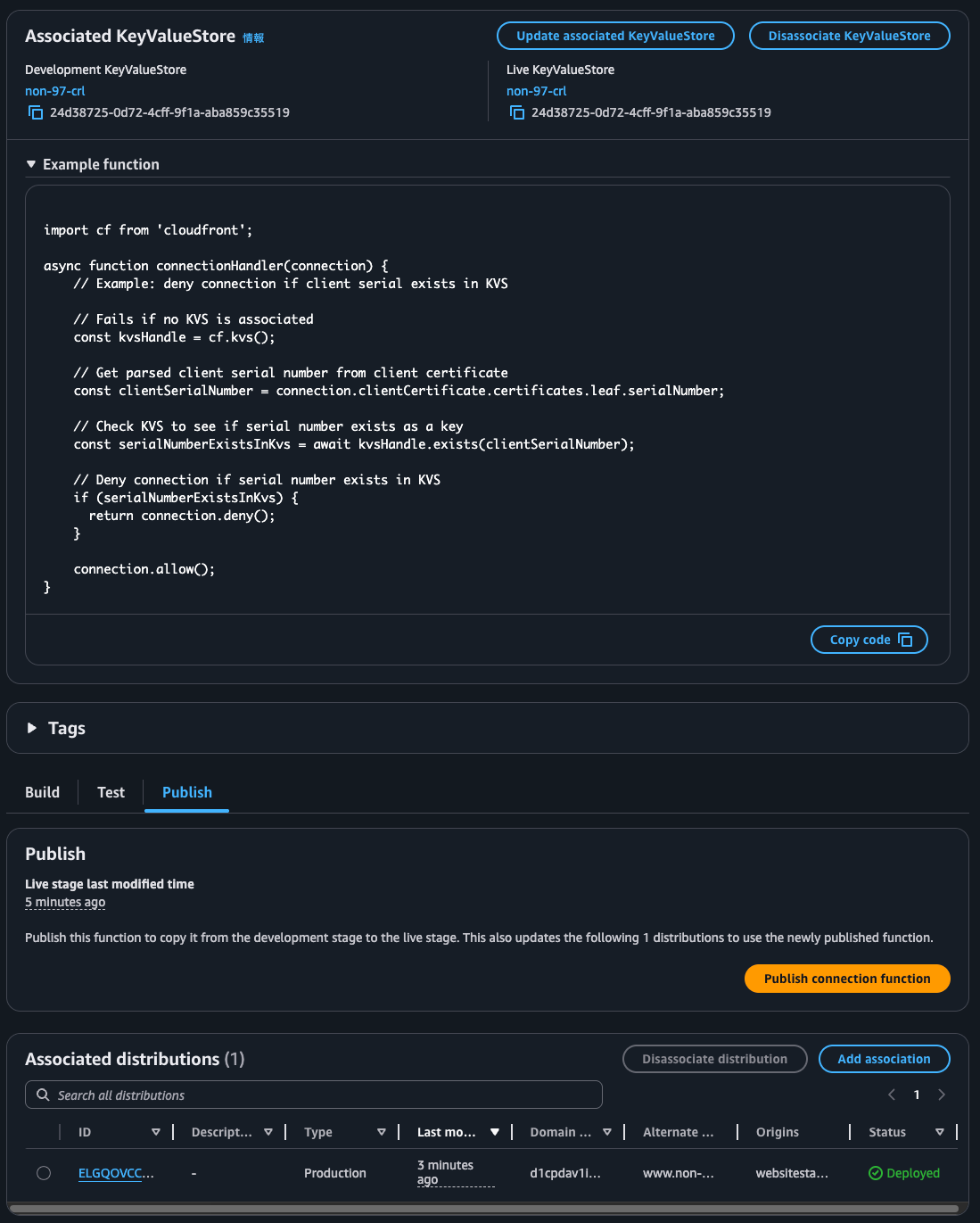Expand the Tags section

[x=32, y=728]
